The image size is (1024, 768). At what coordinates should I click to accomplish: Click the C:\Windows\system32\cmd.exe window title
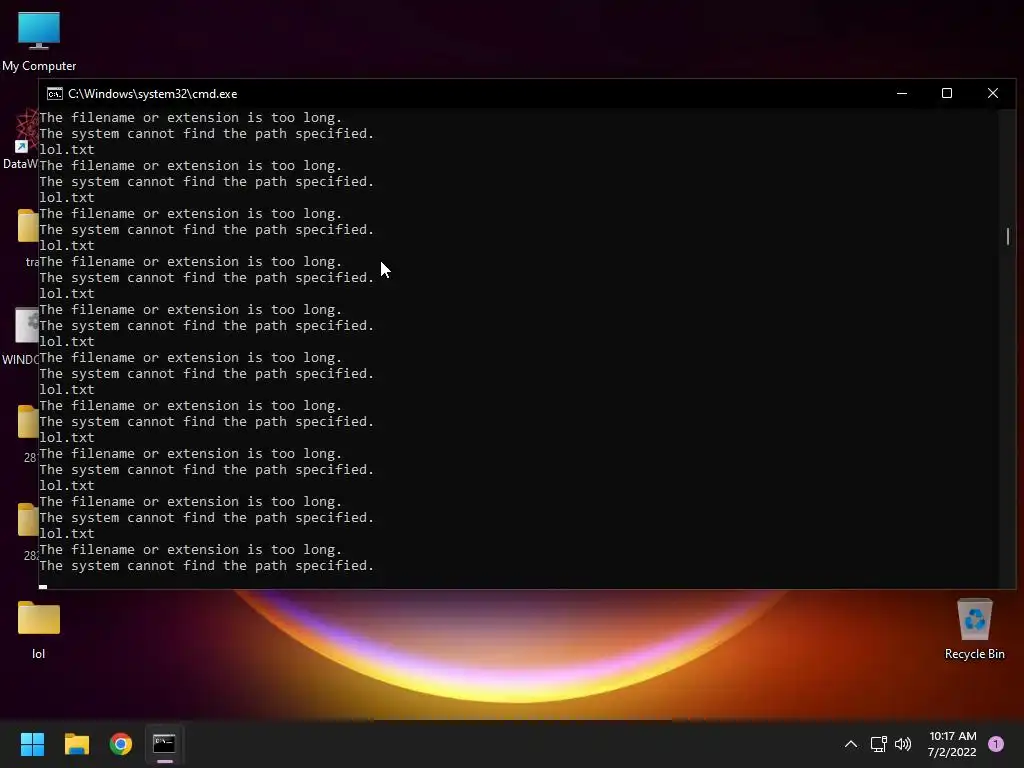[x=152, y=94]
